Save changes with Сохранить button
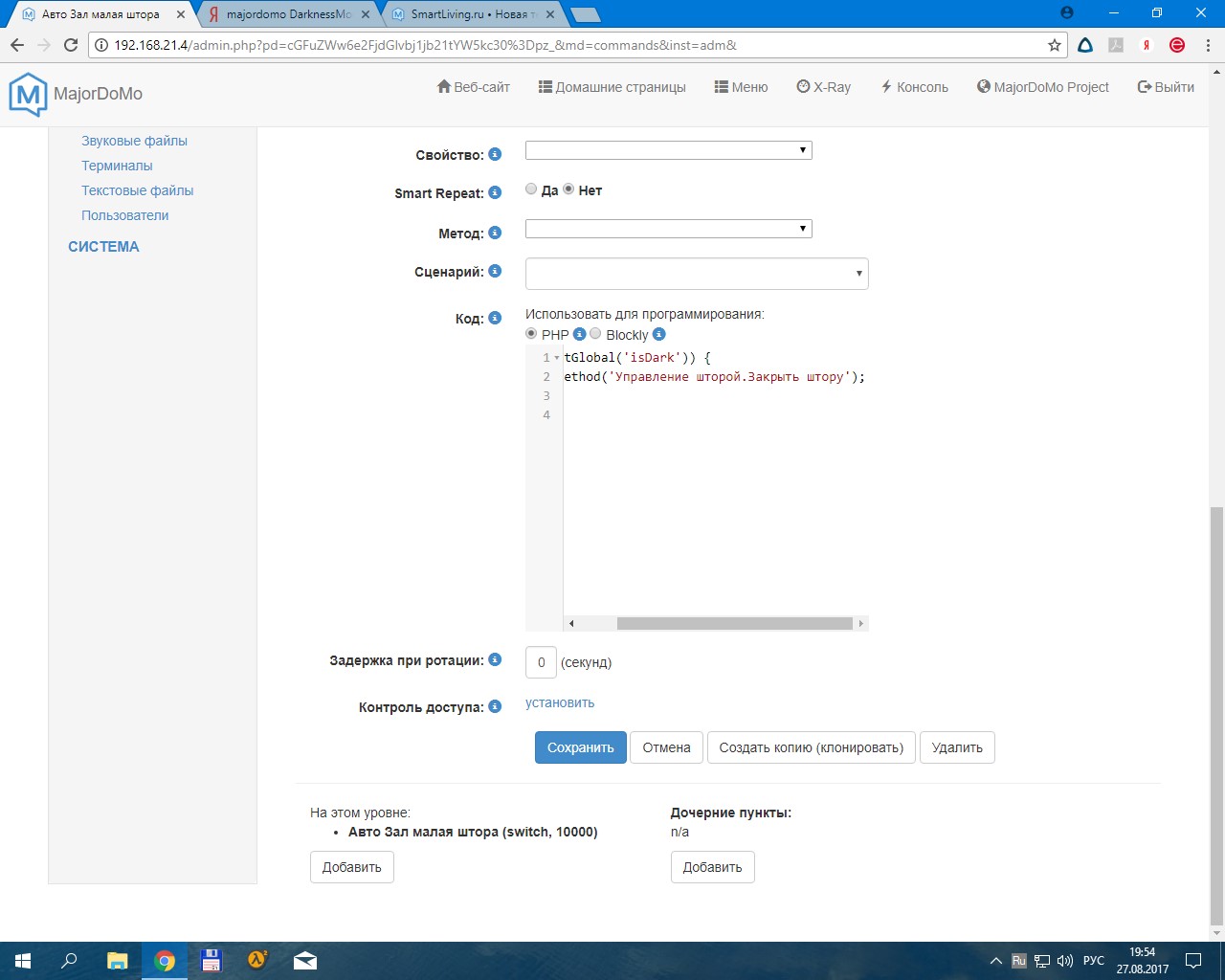The height and width of the screenshot is (980, 1225). tap(581, 747)
